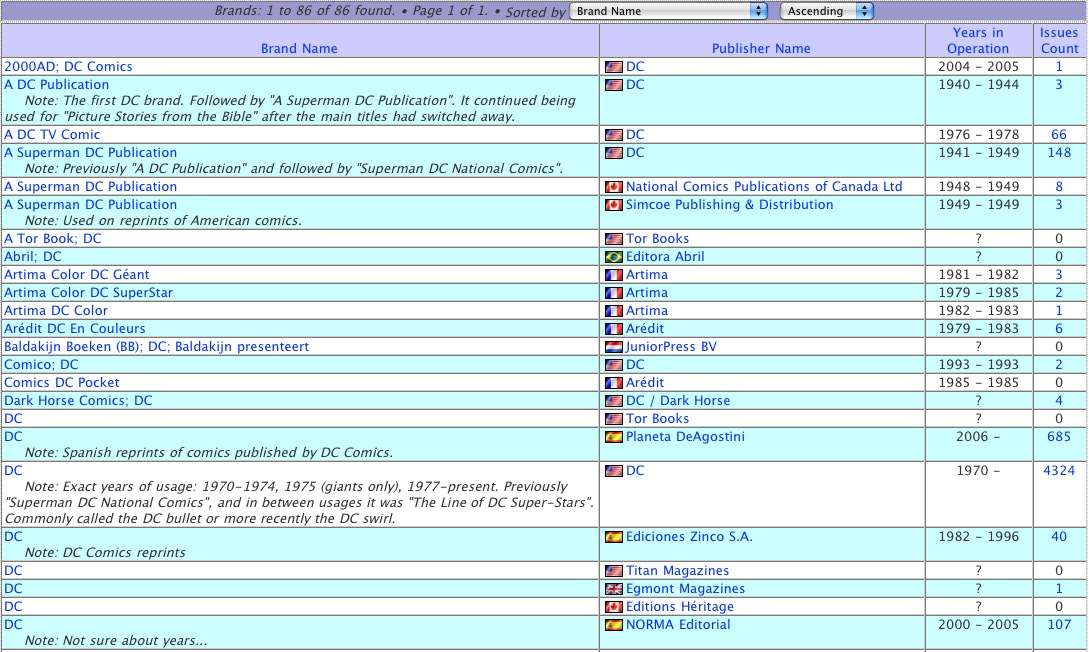This screenshot has width=1089, height=652.
Task: Click the US flag beside DC / Dark Horse
Action: pyautogui.click(x=613, y=401)
